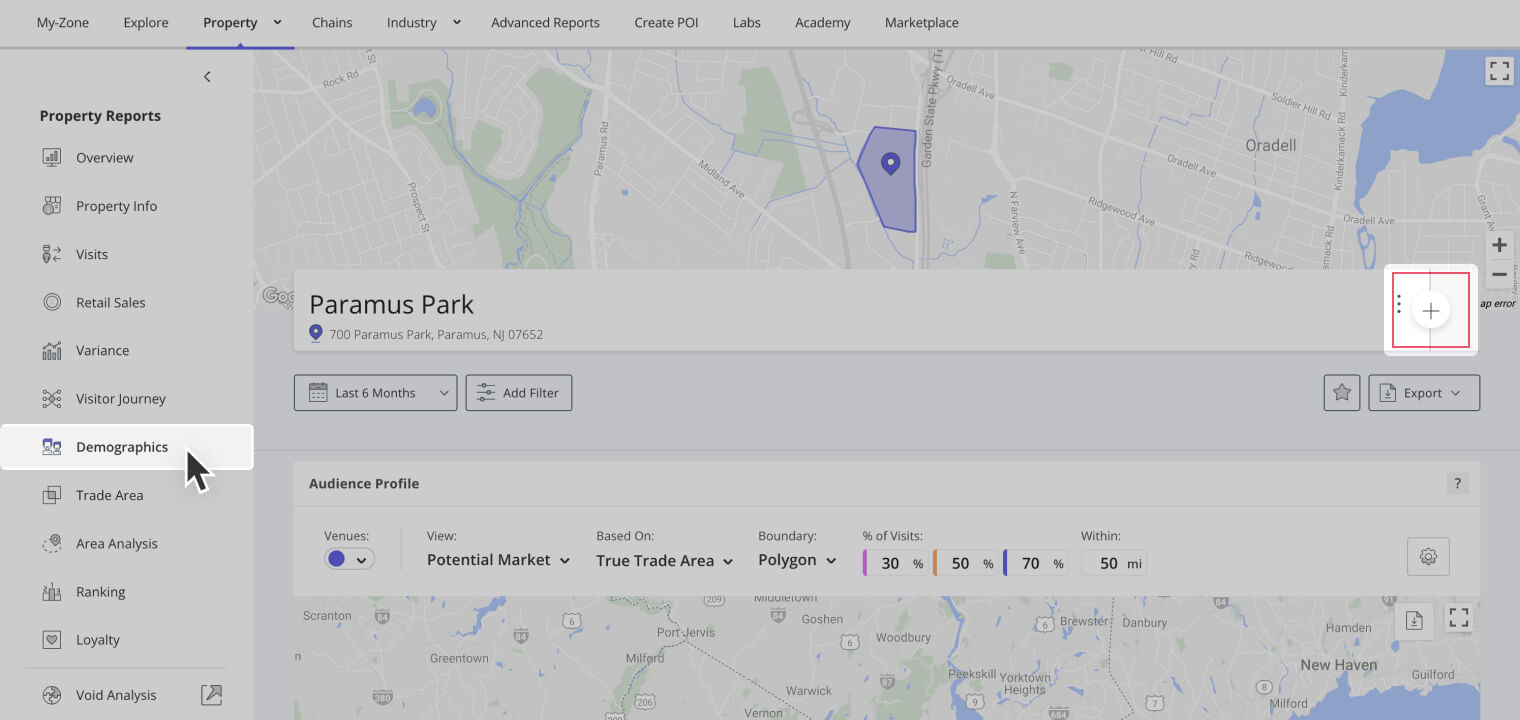
Task: Go to the My-Zone tab
Action: click(x=62, y=22)
